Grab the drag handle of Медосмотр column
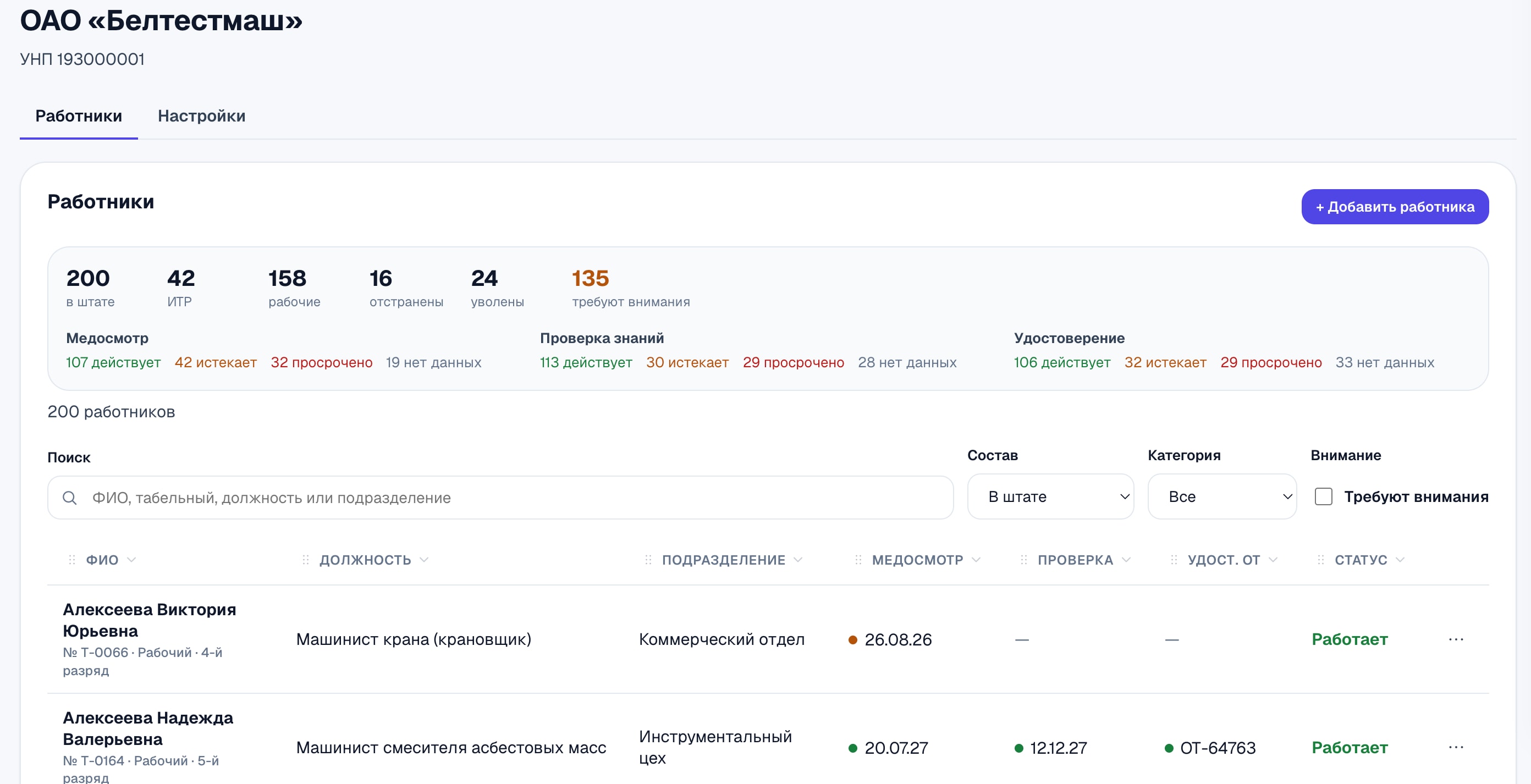Viewport: 1531px width, 784px height. (x=858, y=560)
